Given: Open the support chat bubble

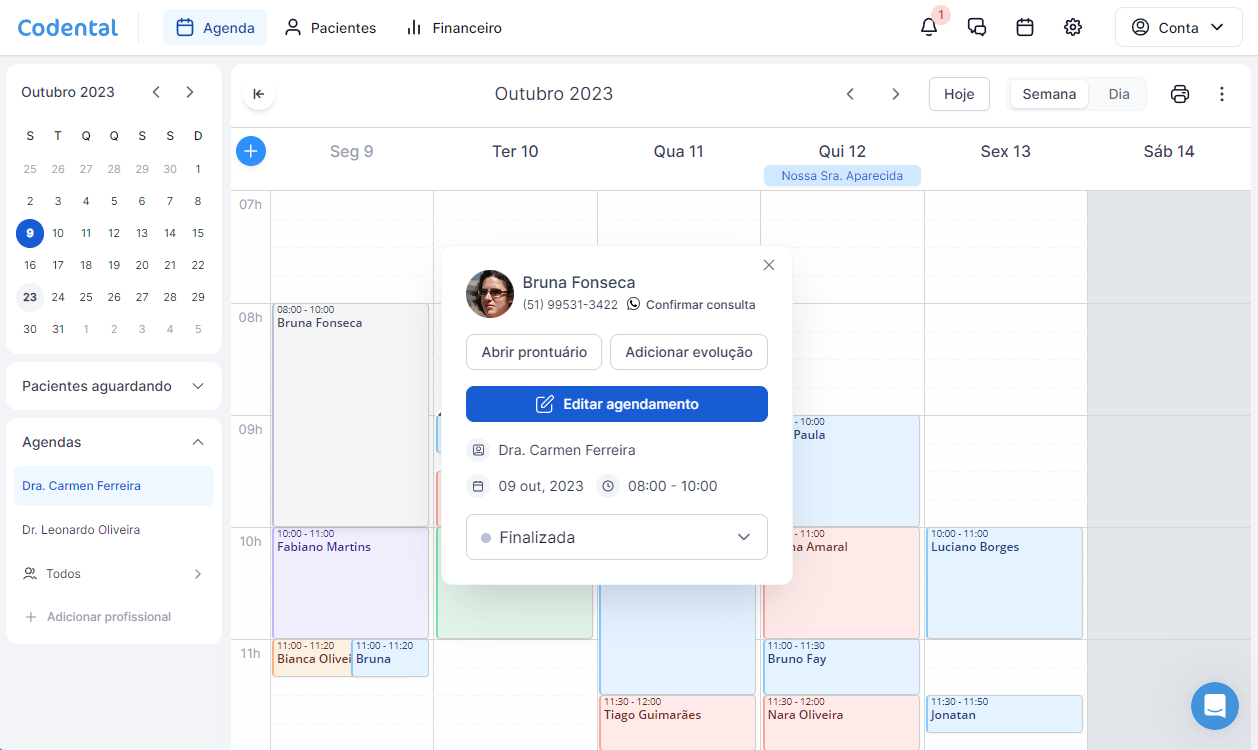Looking at the screenshot, I should point(1214,706).
